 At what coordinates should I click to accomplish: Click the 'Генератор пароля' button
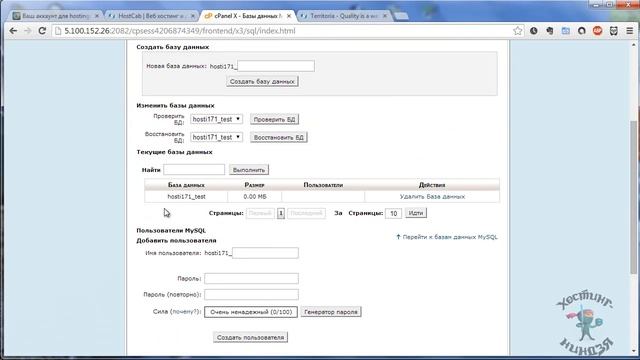click(x=331, y=312)
